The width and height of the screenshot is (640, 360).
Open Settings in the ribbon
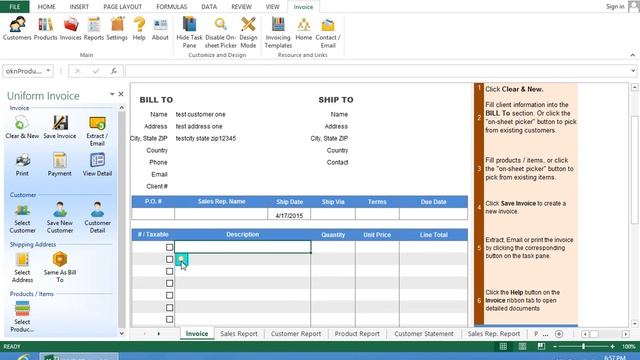(117, 29)
